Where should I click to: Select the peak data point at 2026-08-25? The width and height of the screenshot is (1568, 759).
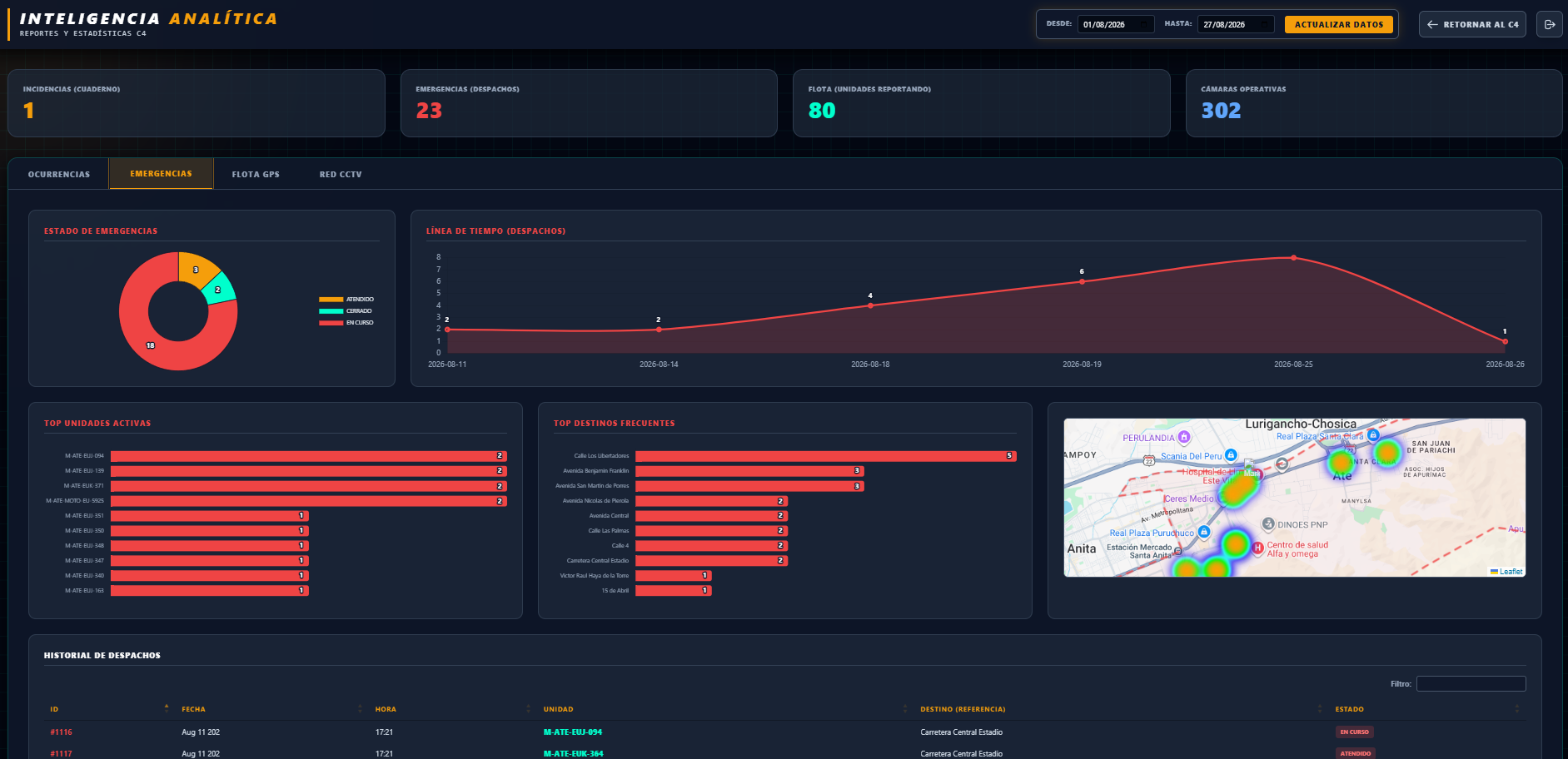[x=1293, y=258]
